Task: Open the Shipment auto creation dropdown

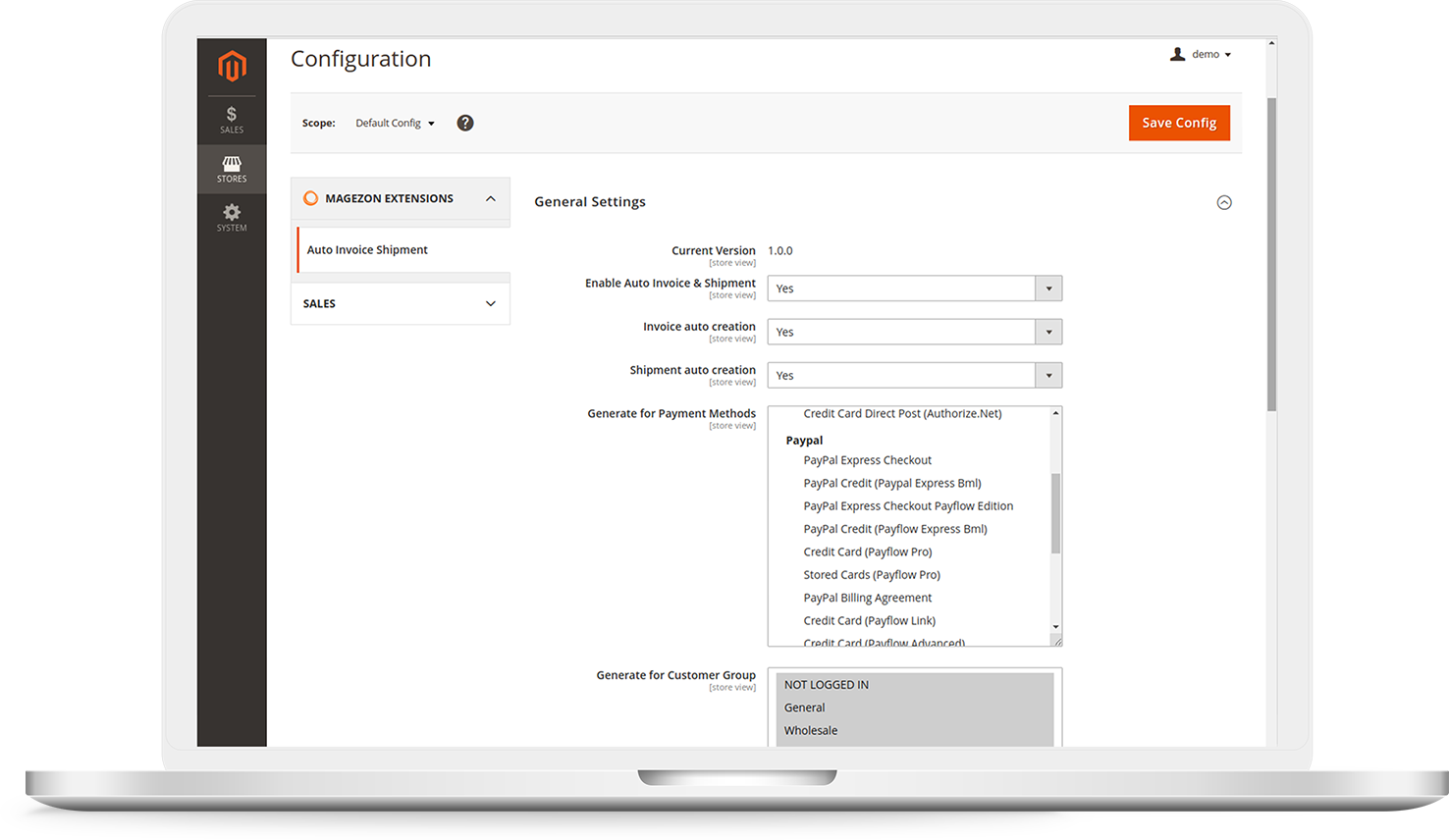Action: click(x=1048, y=375)
